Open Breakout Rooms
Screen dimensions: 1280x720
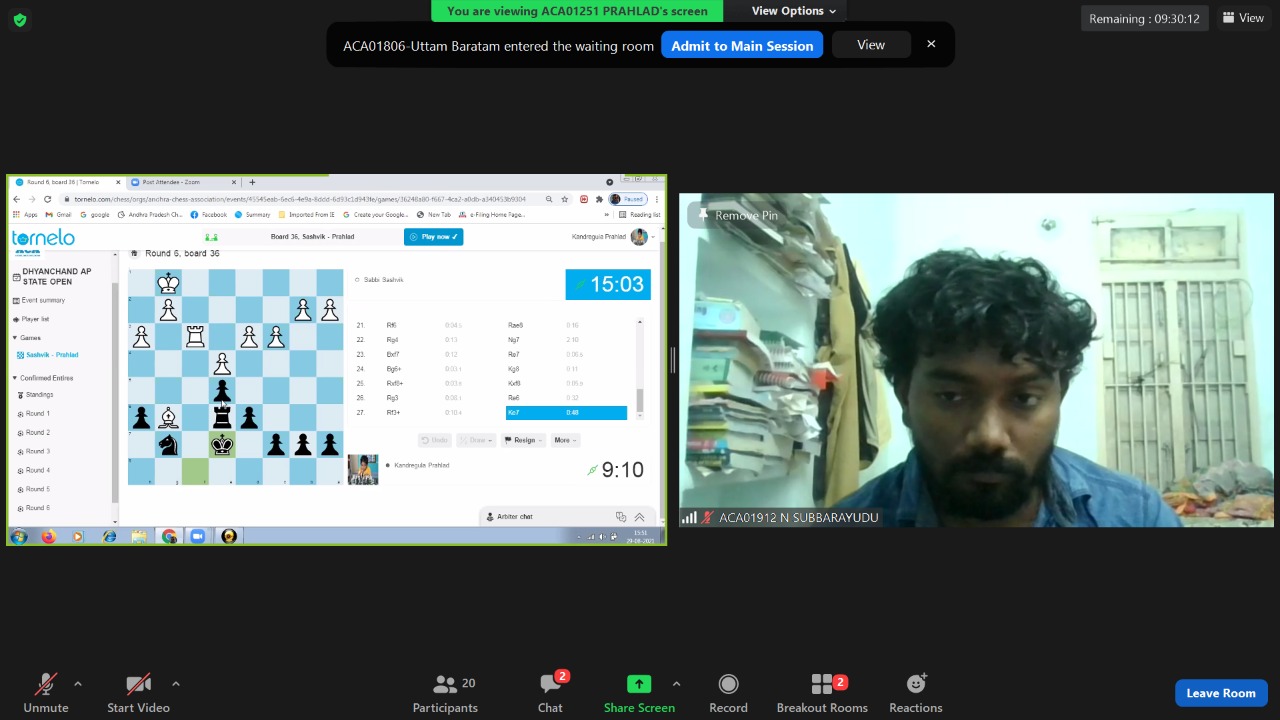pos(822,692)
